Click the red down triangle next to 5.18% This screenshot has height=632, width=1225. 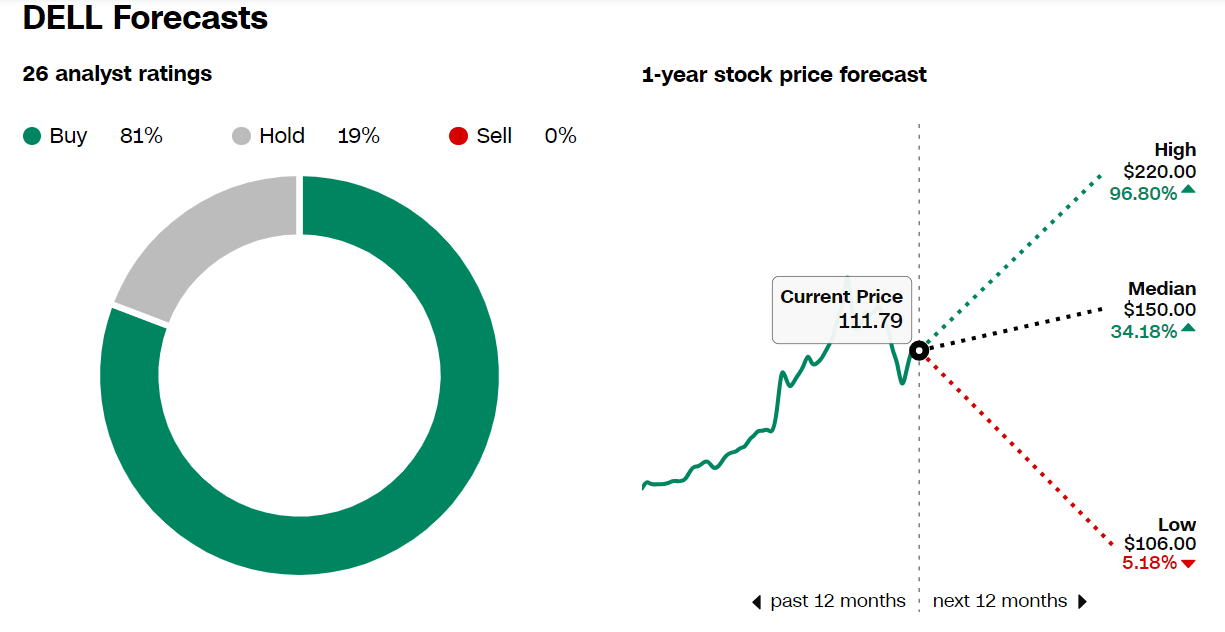(x=1188, y=564)
